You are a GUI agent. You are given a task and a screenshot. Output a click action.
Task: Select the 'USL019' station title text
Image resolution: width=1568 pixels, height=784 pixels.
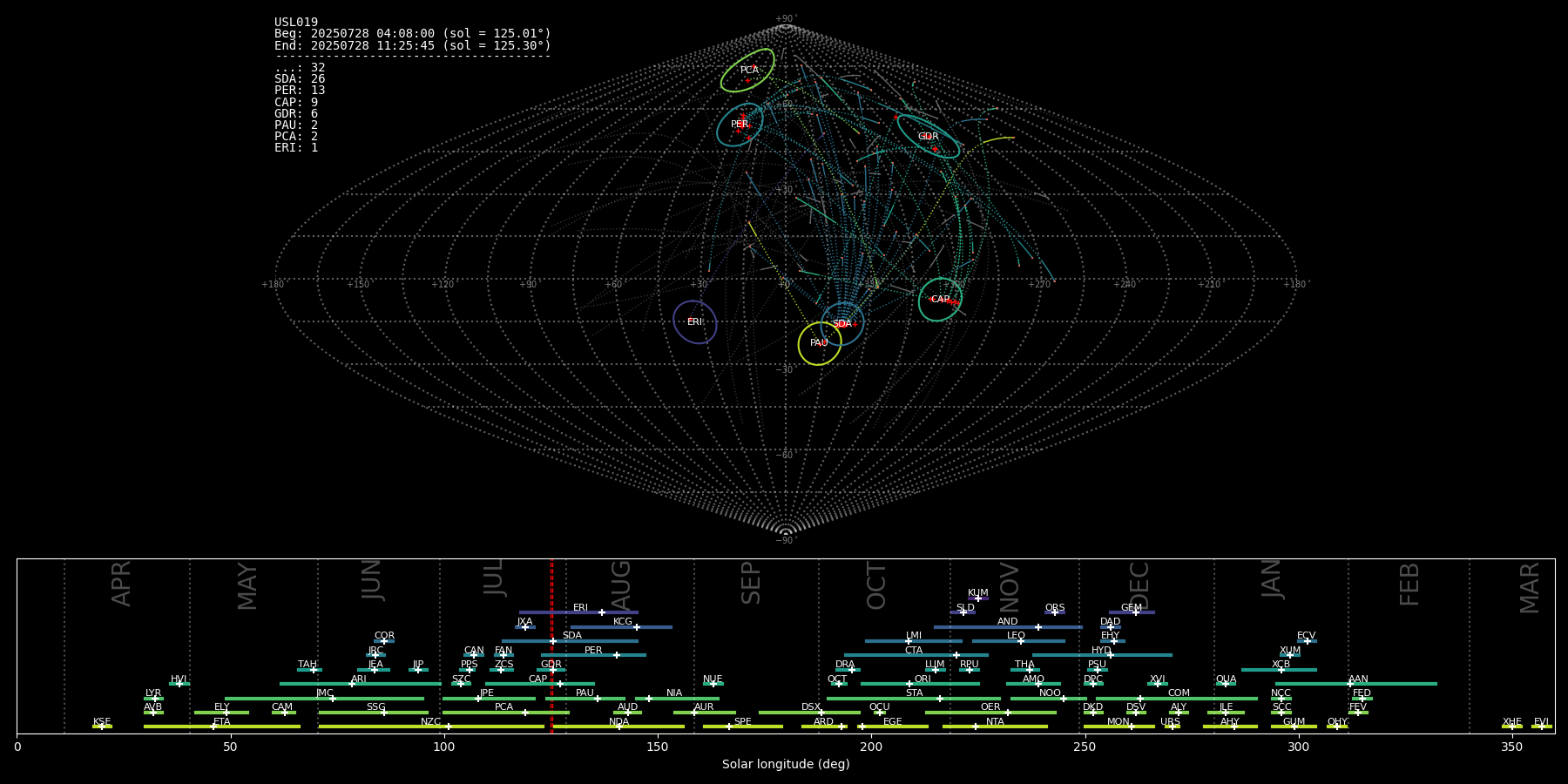296,23
